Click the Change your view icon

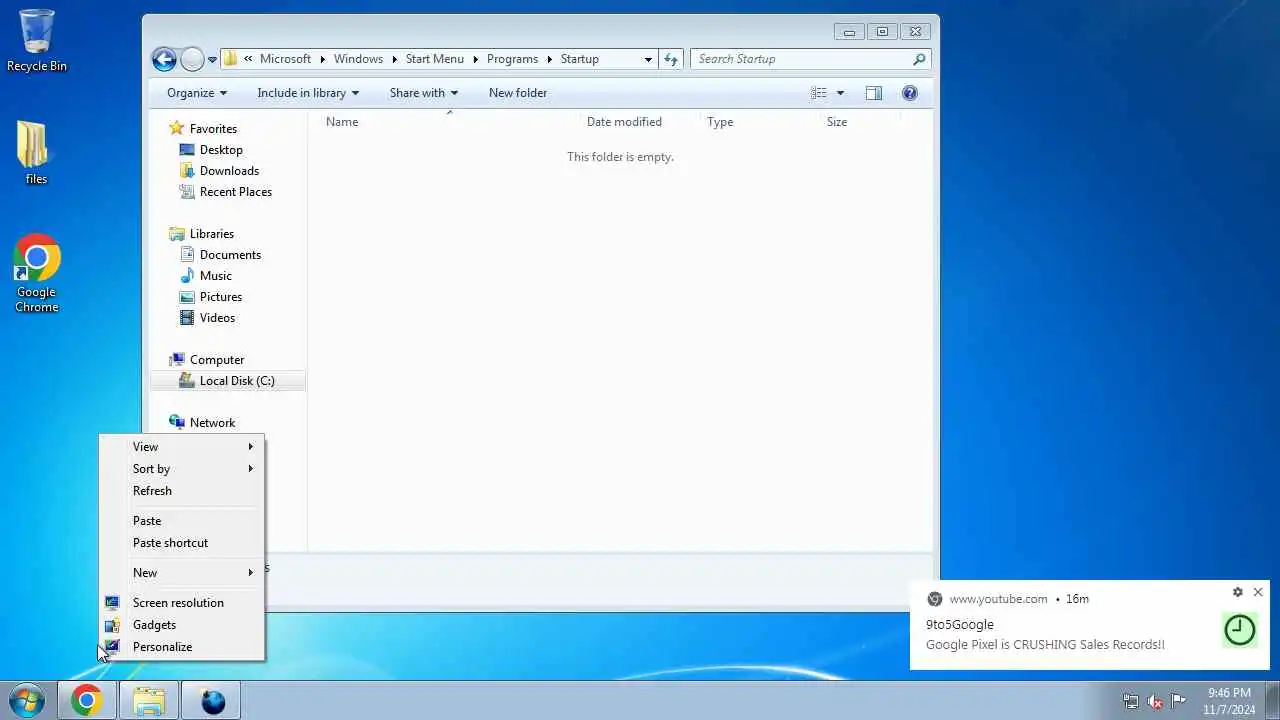click(x=819, y=93)
